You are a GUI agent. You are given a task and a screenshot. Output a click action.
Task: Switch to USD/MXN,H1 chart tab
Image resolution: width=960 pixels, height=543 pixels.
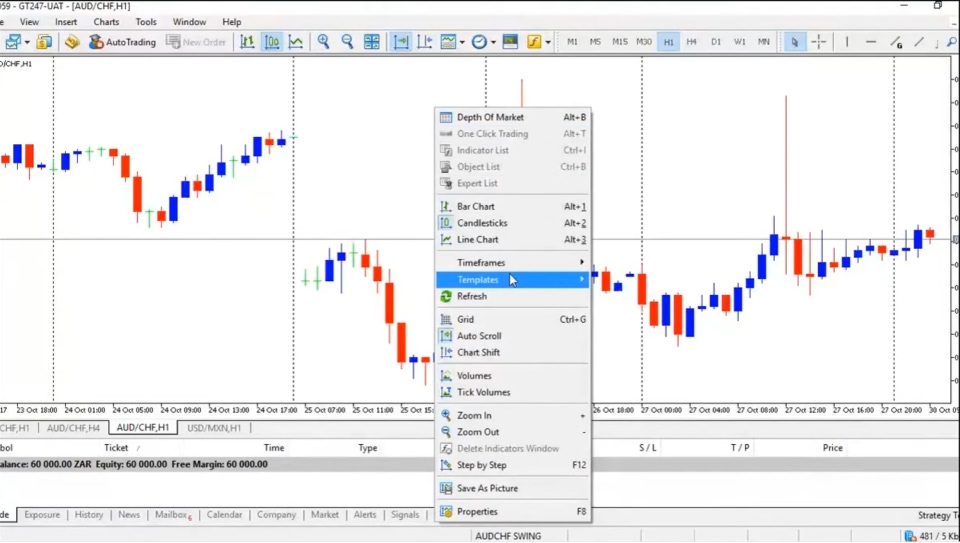tap(214, 428)
